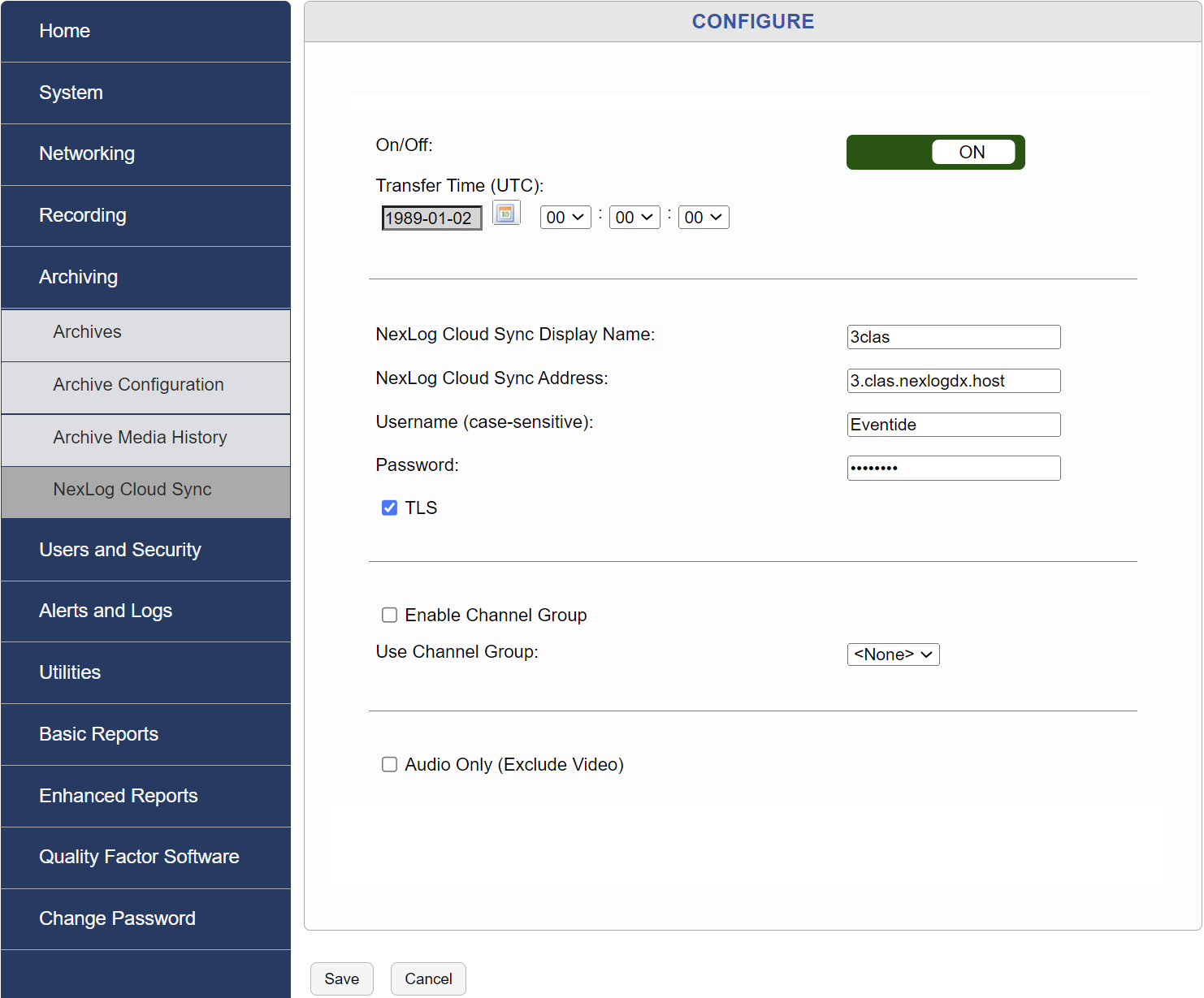Screen dimensions: 1204x998
Task: Disable the TLS checkbox
Action: (x=389, y=508)
